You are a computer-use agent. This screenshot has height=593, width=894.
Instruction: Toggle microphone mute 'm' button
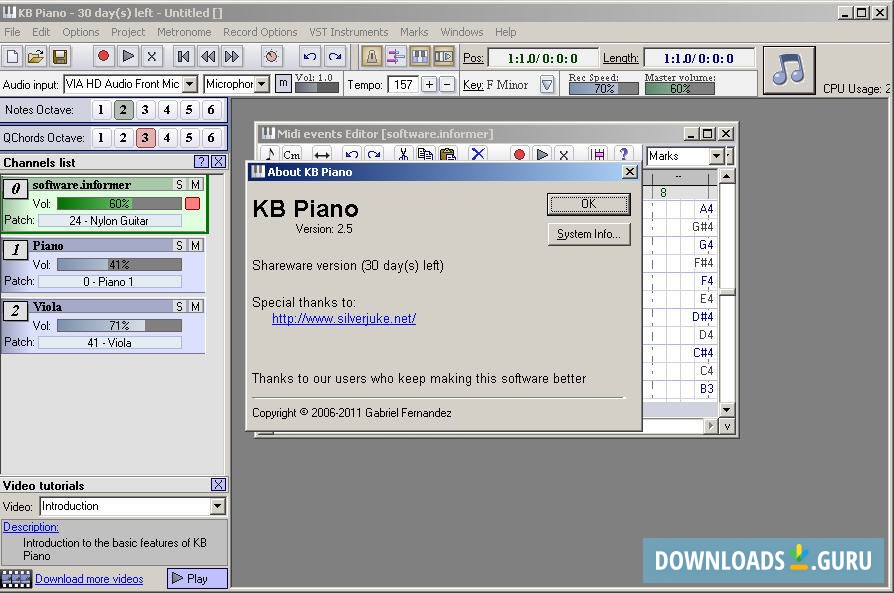coord(283,84)
